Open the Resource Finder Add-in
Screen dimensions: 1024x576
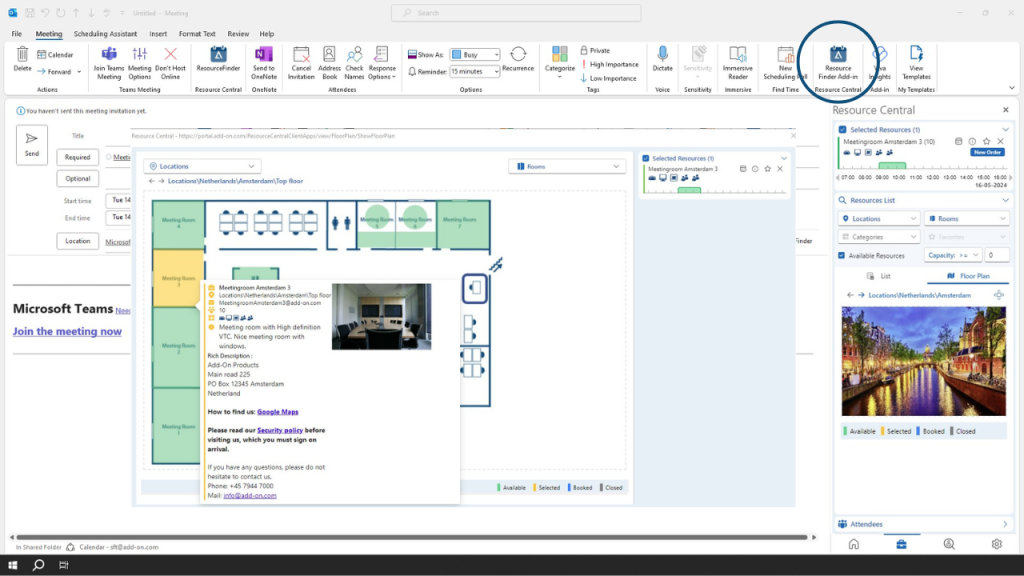click(x=838, y=60)
